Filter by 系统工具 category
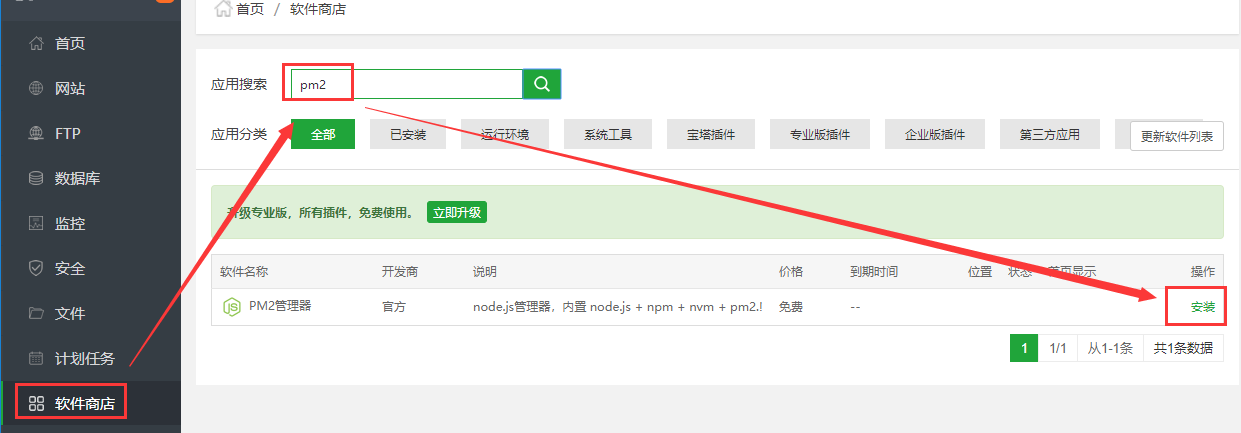Image resolution: width=1241 pixels, height=433 pixels. tap(608, 134)
